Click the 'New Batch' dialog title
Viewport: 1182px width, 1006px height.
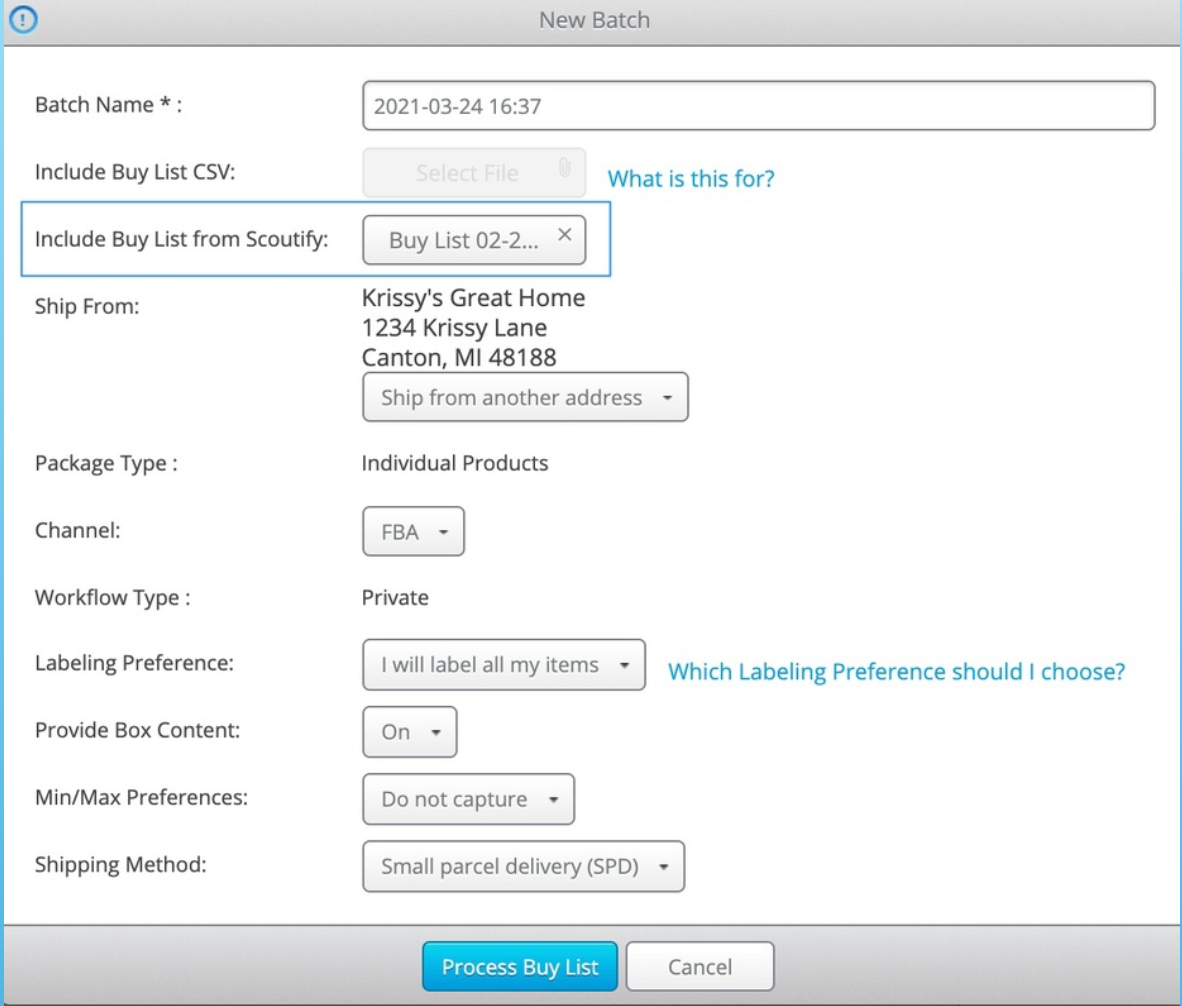tap(594, 20)
